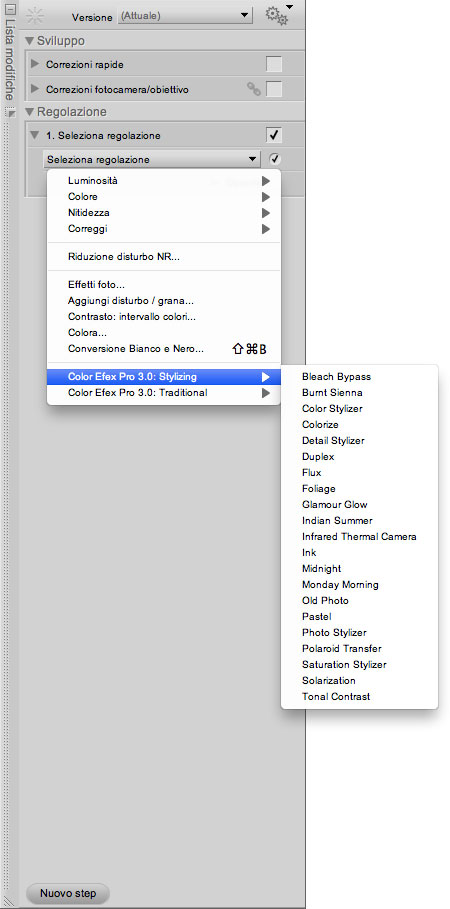Toggle the Correzioni rapide checkbox
Image resolution: width=450 pixels, height=909 pixels.
click(x=274, y=64)
